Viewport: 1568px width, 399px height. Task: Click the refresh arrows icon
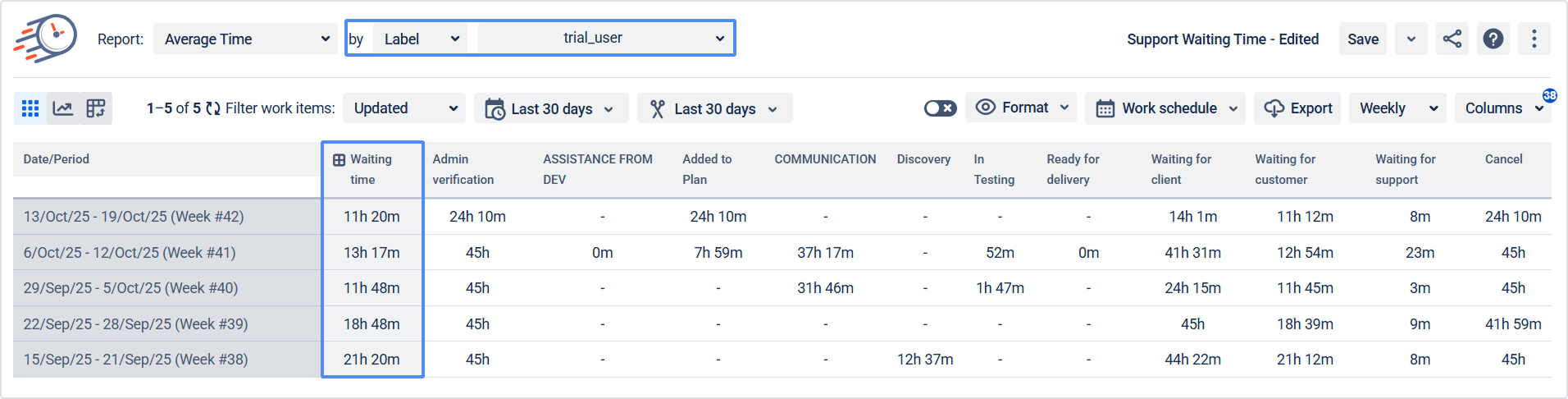(x=213, y=108)
